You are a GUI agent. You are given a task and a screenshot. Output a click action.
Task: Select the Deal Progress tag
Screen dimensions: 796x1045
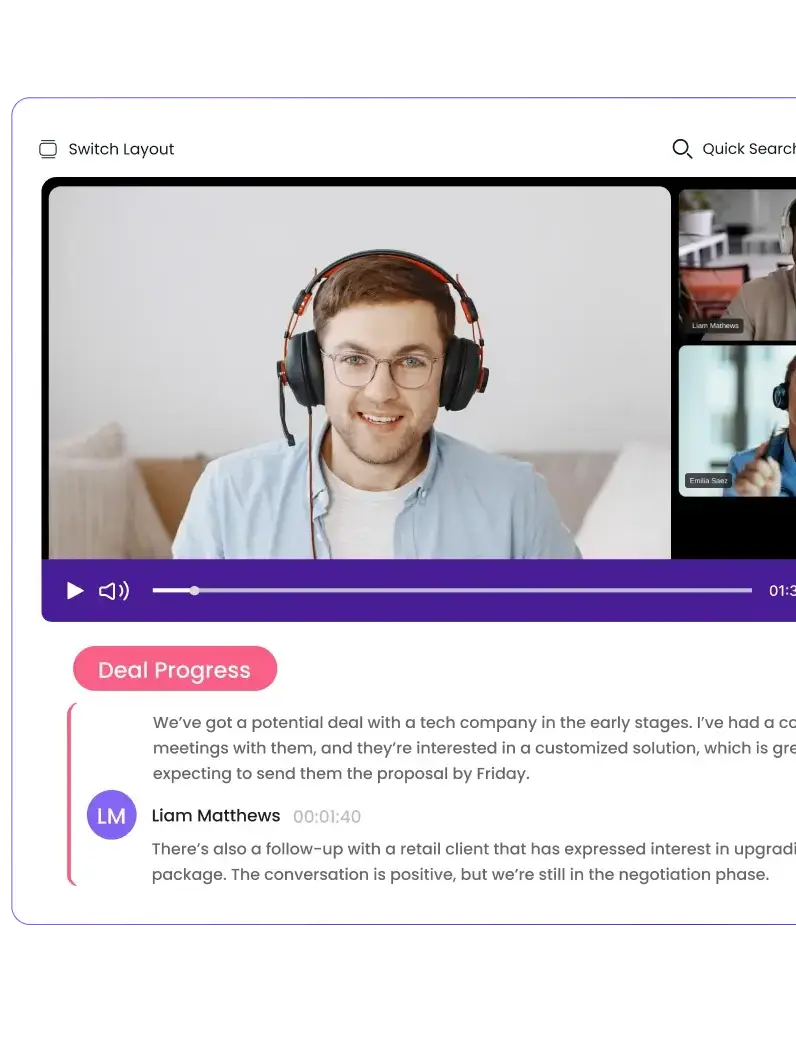[175, 669]
